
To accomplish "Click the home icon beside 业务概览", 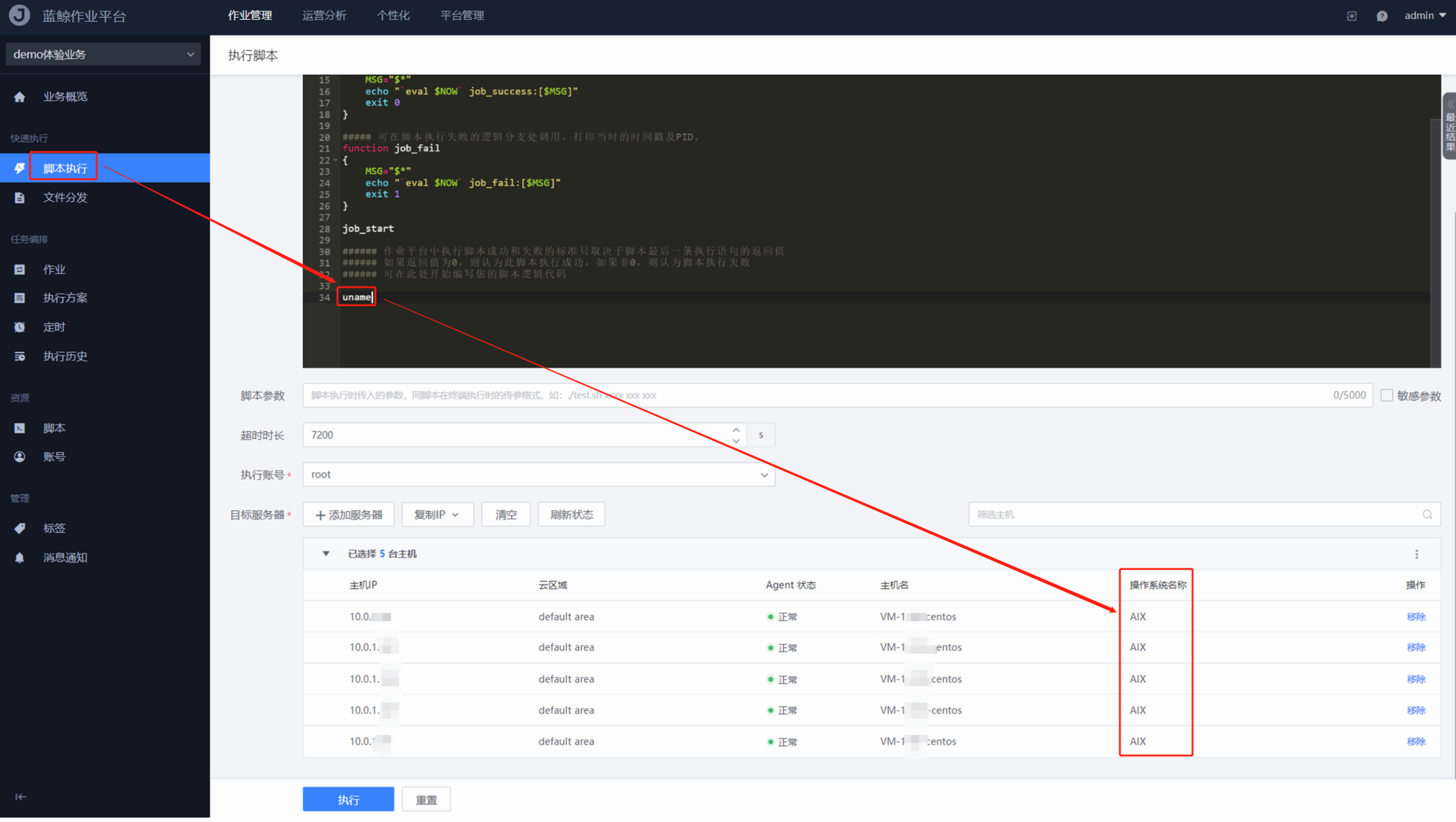I will pos(20,97).
